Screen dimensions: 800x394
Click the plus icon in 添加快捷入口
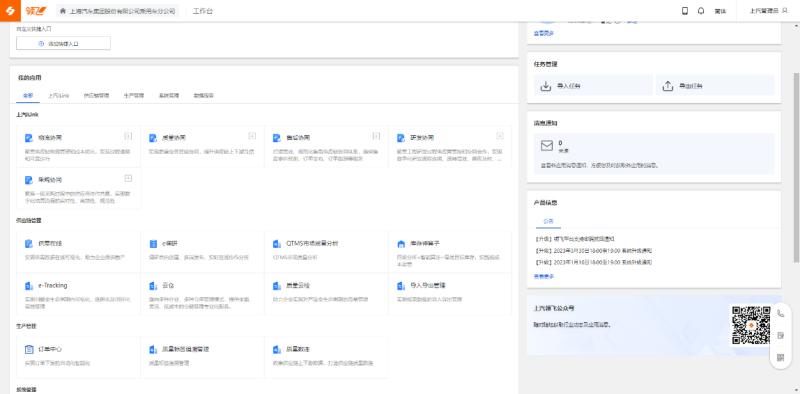pyautogui.click(x=41, y=44)
